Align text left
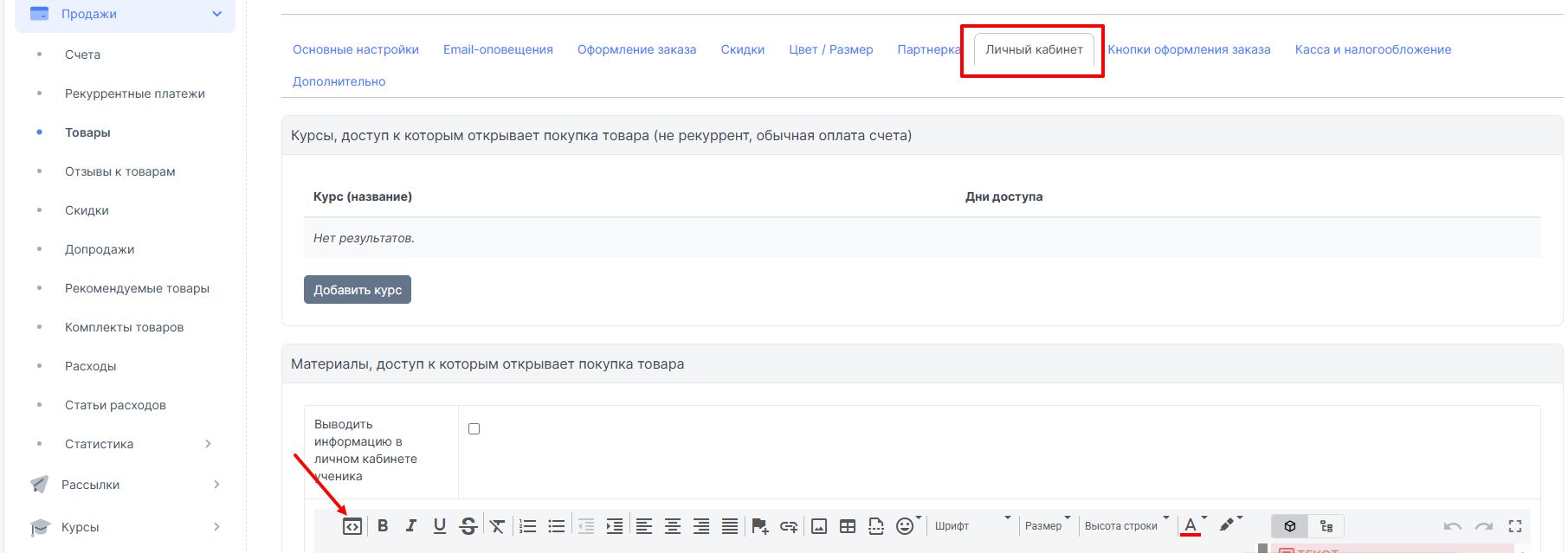This screenshot has height=553, width=1568. click(x=644, y=525)
